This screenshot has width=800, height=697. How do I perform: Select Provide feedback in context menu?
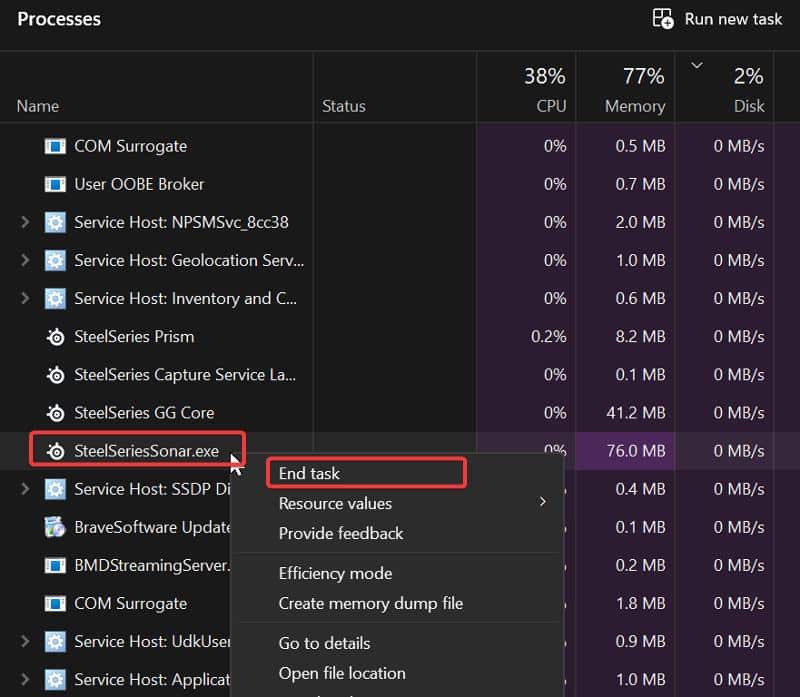(341, 533)
